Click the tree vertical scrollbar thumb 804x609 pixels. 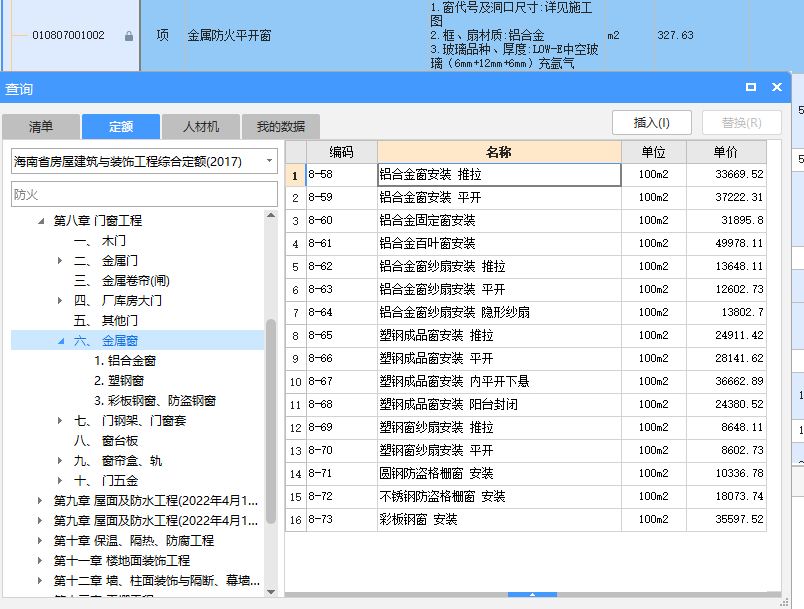coord(271,421)
